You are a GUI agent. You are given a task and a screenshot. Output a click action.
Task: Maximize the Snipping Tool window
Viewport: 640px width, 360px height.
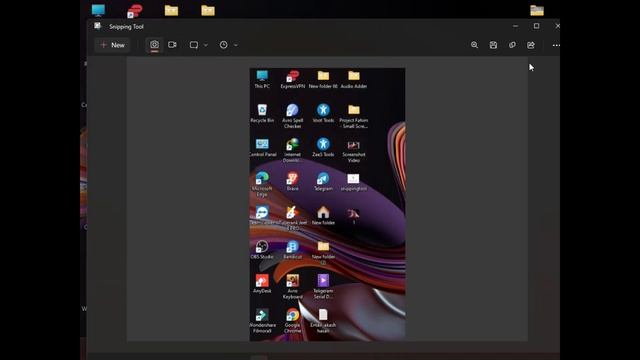pos(536,26)
